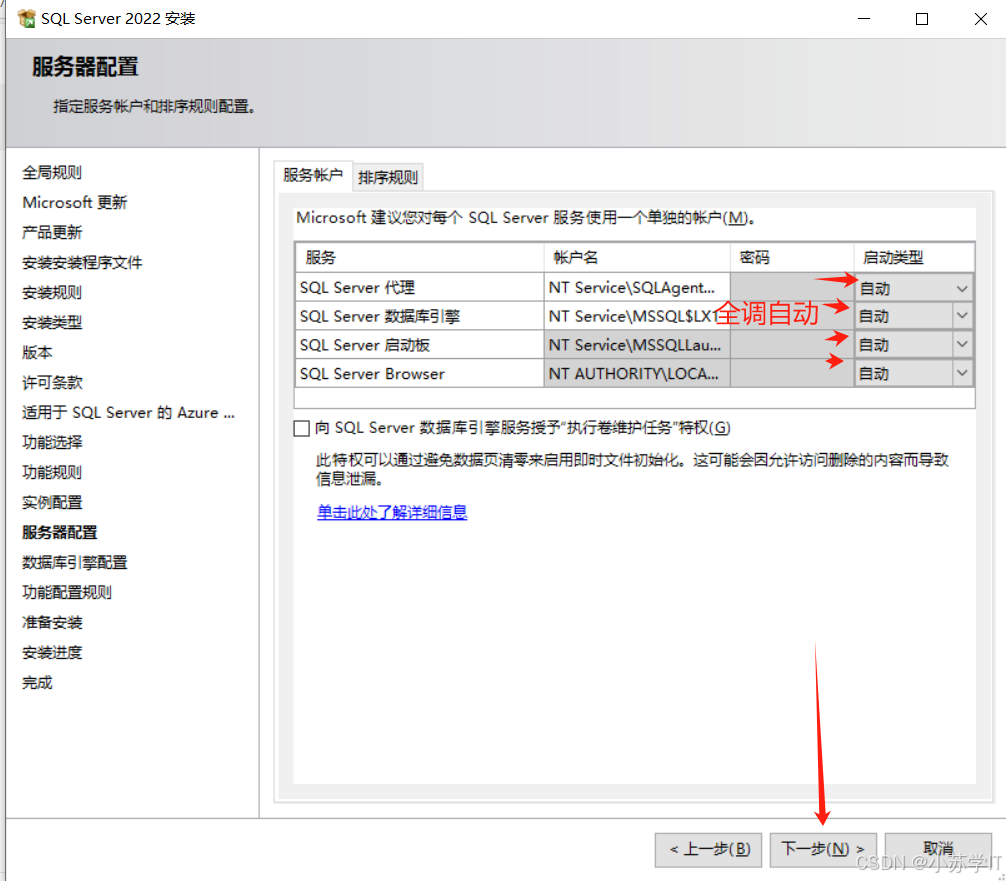Click the password cell for SQL Server 数据库引擎
1006x881 pixels.
tap(792, 316)
